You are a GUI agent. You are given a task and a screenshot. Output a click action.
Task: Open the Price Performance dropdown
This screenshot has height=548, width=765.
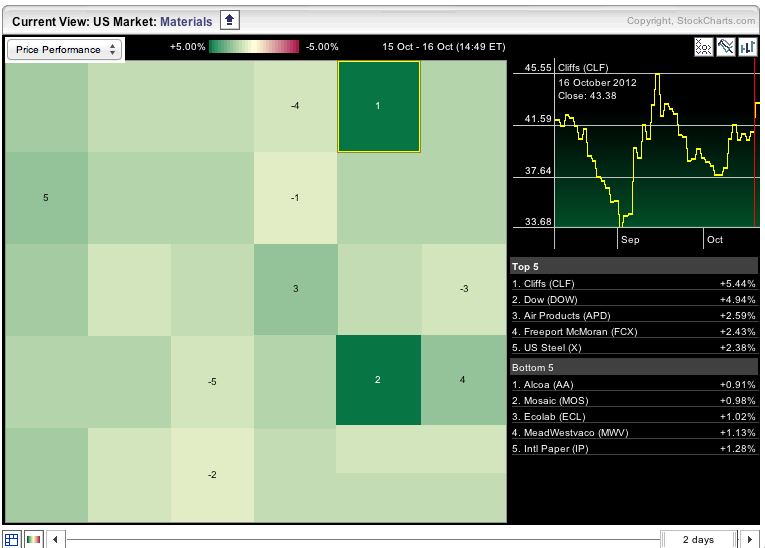click(64, 49)
